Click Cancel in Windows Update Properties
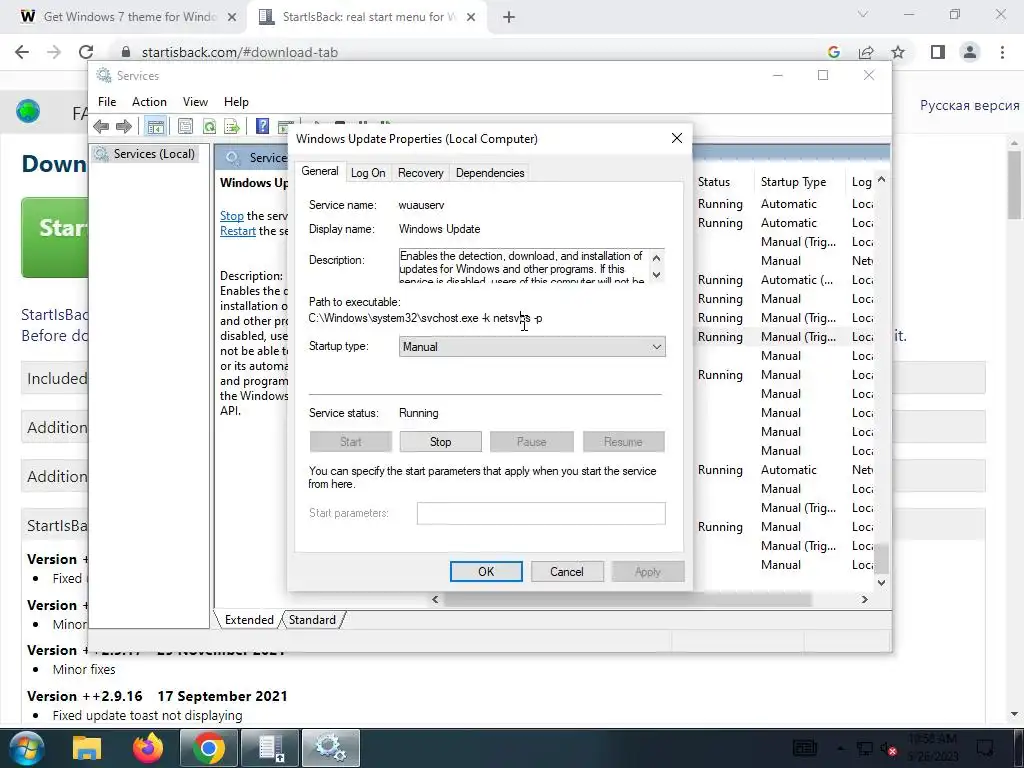Screen dimensions: 1024x768 point(567,571)
